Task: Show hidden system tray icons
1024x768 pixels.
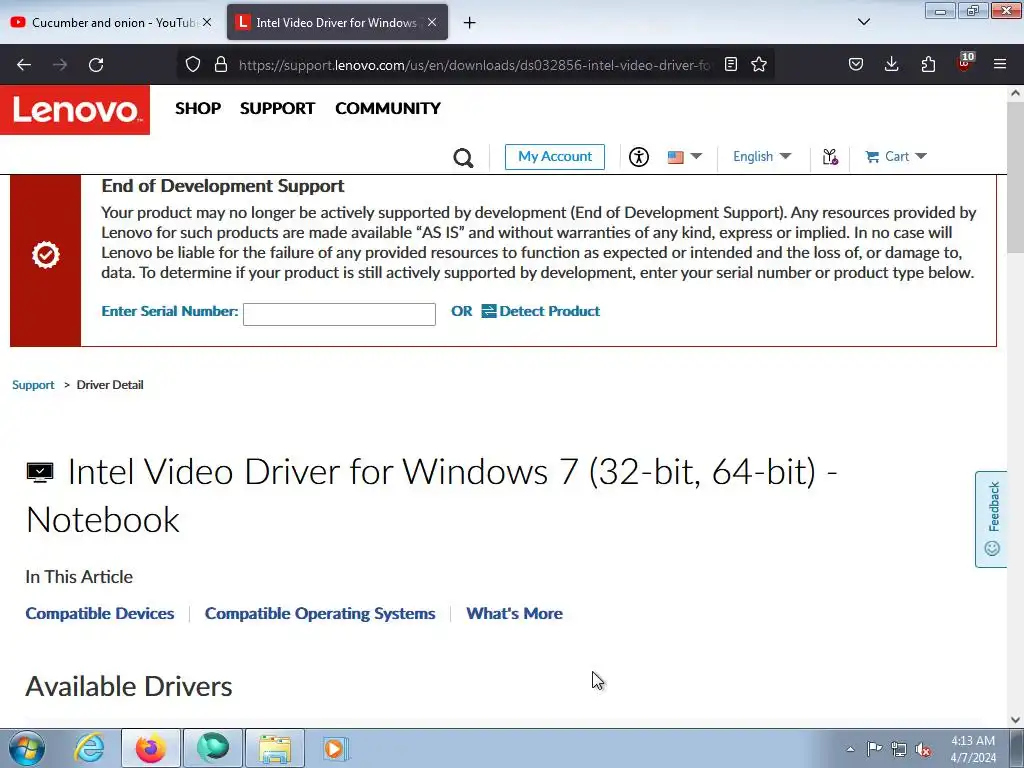Action: (850, 749)
